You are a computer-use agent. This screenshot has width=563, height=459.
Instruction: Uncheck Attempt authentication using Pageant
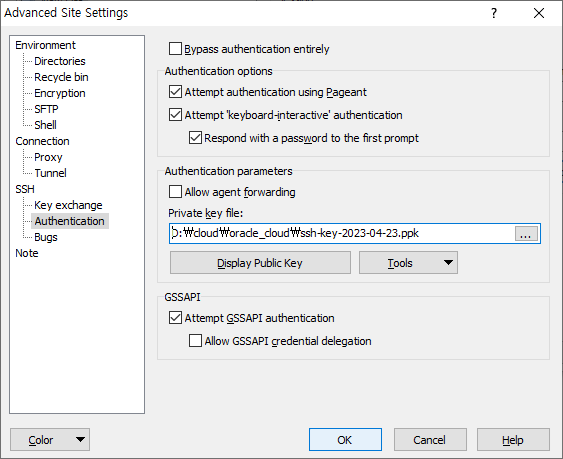(175, 92)
